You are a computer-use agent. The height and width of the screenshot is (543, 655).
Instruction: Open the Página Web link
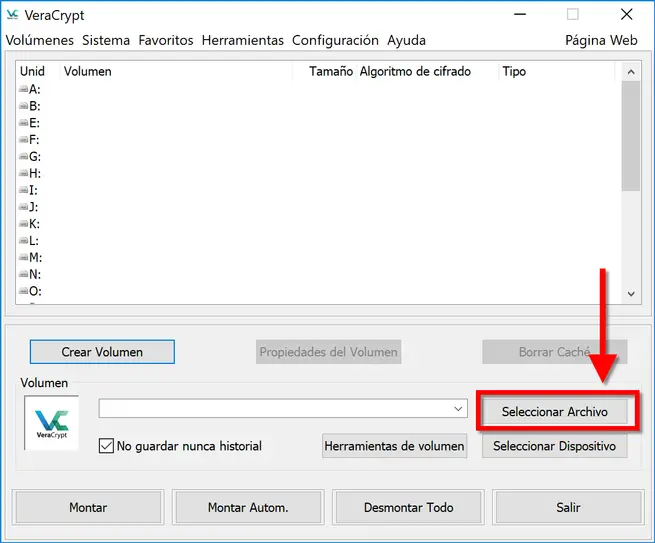pyautogui.click(x=601, y=40)
